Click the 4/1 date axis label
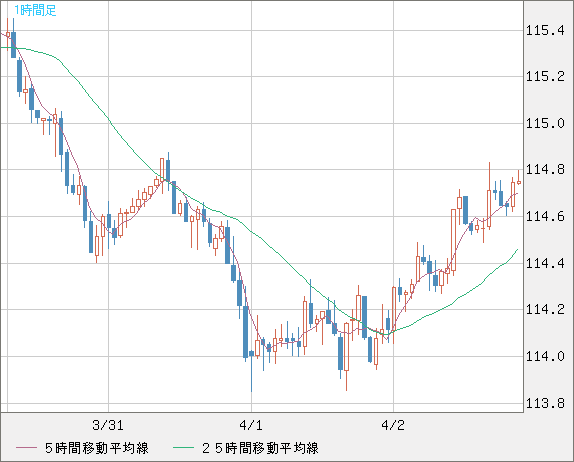The height and width of the screenshot is (462, 574). pyautogui.click(x=251, y=425)
